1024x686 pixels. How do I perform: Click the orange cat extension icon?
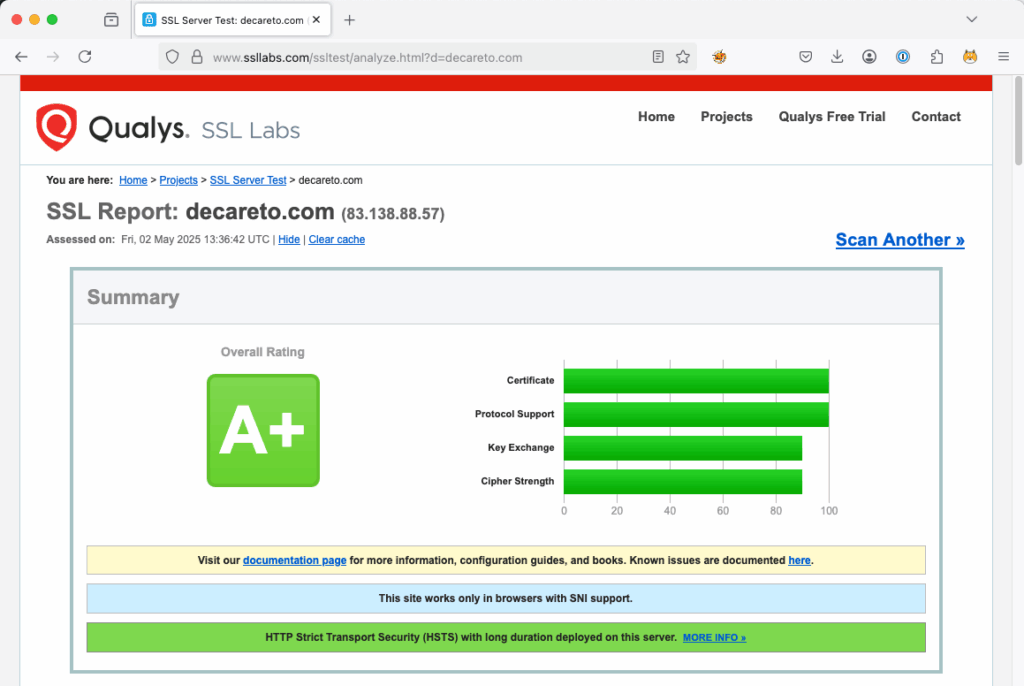tap(970, 57)
